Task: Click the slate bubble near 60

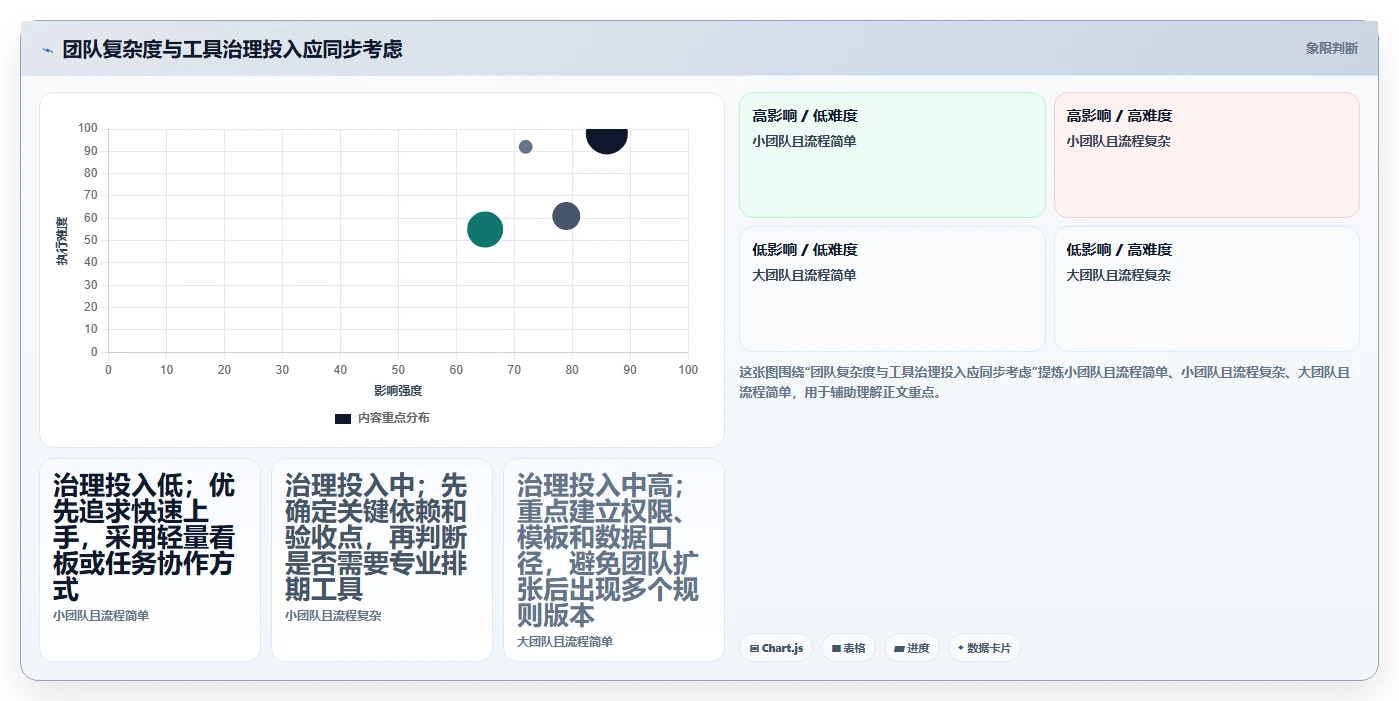Action: [x=566, y=216]
